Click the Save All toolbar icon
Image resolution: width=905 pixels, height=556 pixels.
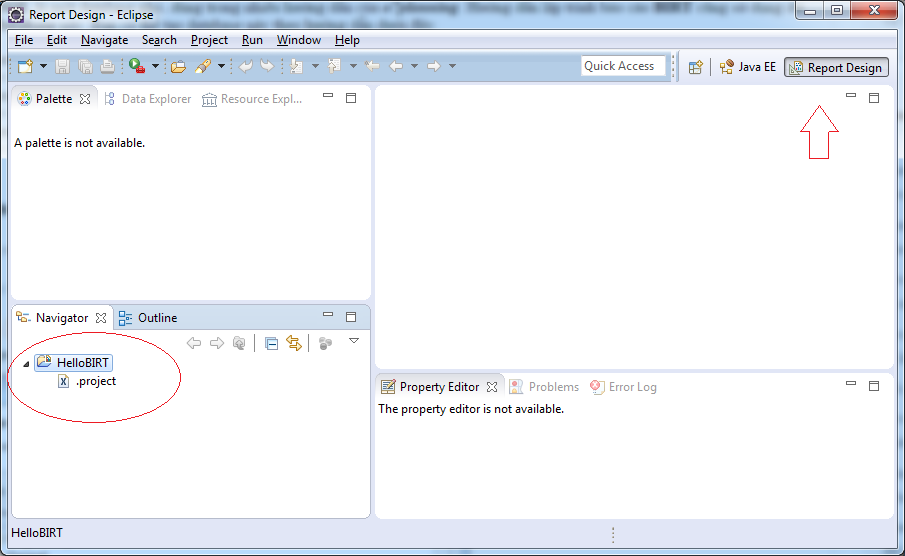pyautogui.click(x=85, y=66)
